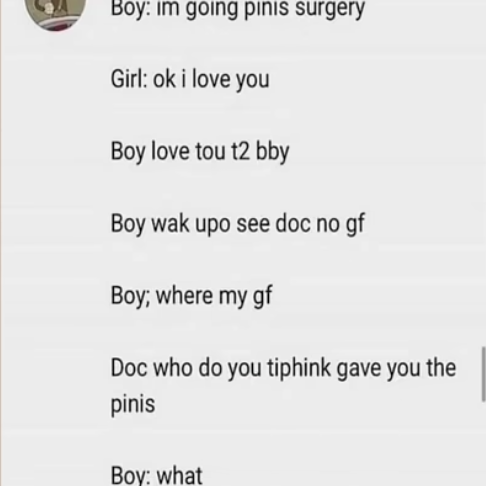Click the line 'Boy; where my gf'
Image resolution: width=486 pixels, height=486 pixels.
coord(192,296)
